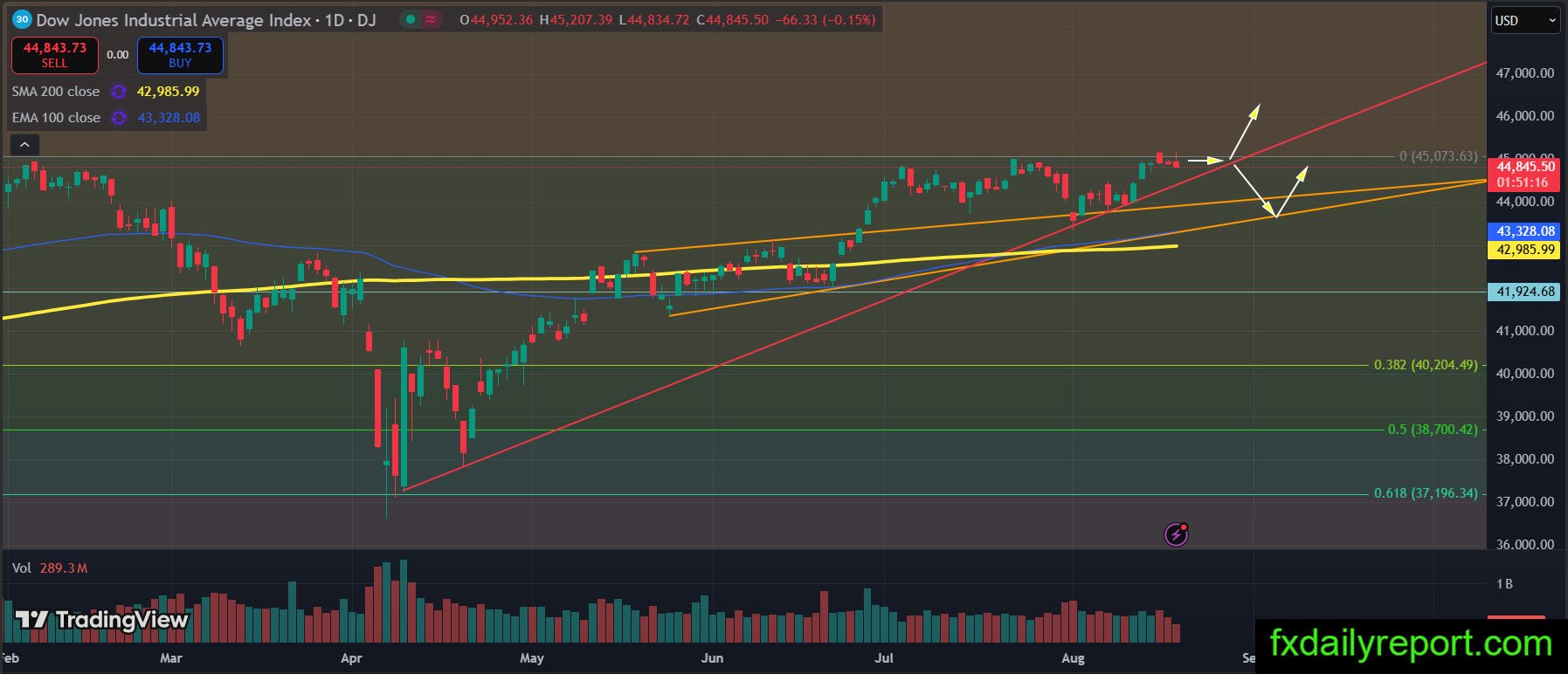The width and height of the screenshot is (1568, 674).
Task: Click the spread value 0.00
Action: tap(118, 55)
